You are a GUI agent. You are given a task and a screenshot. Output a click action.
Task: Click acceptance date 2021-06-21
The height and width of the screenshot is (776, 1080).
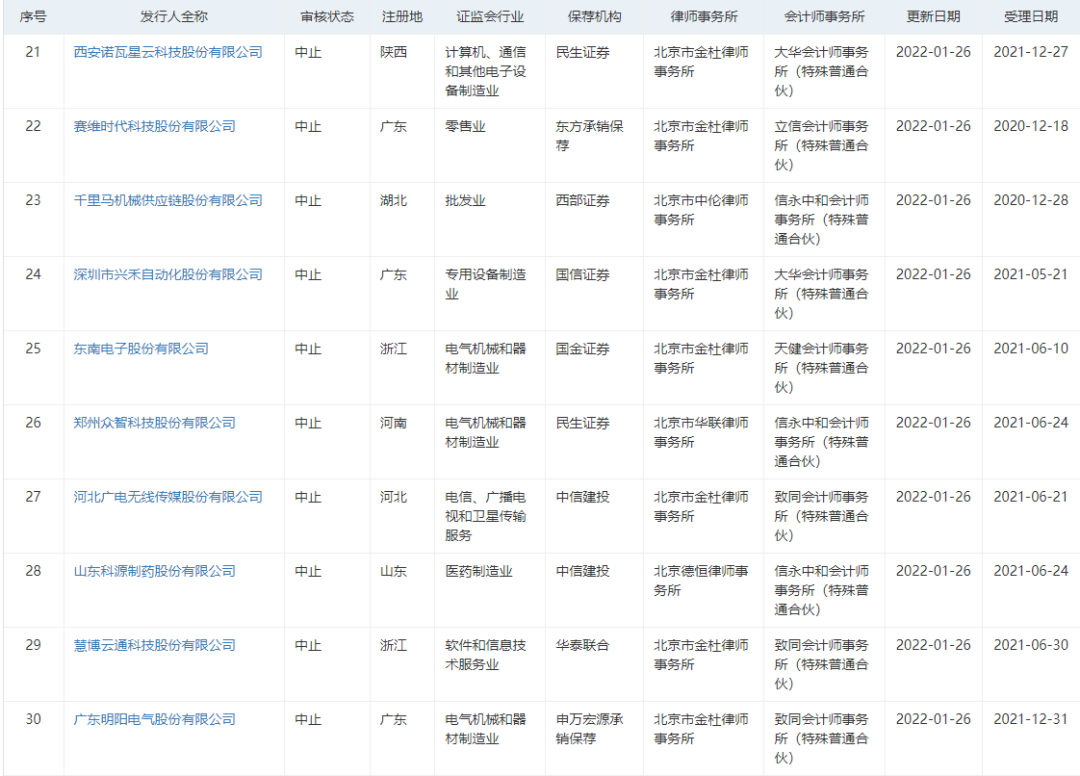tap(1031, 497)
